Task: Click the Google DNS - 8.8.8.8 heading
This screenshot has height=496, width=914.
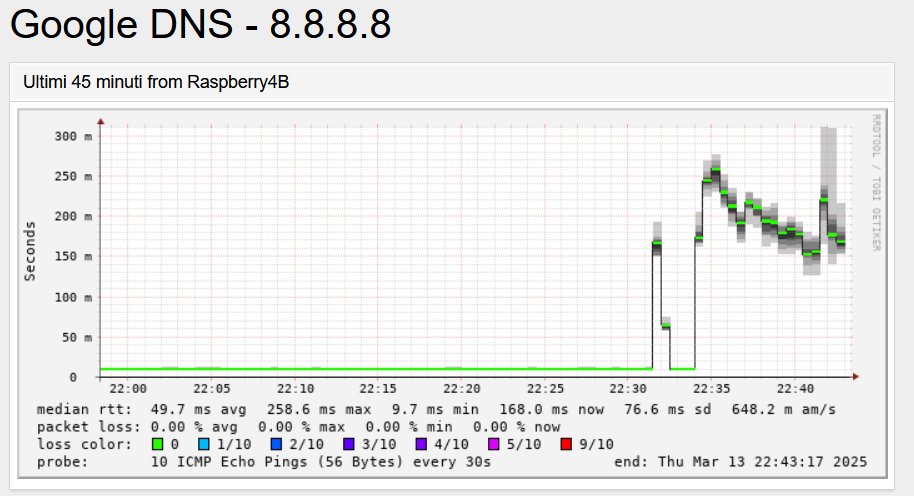Action: pos(201,24)
